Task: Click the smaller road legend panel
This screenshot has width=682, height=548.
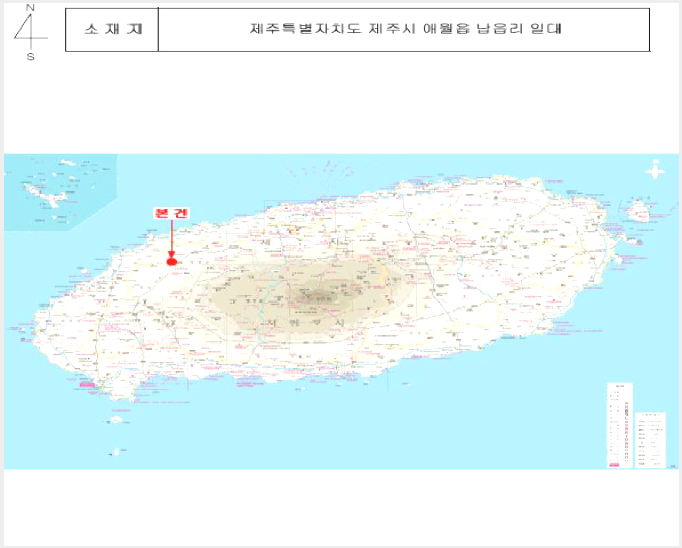Action: point(650,440)
